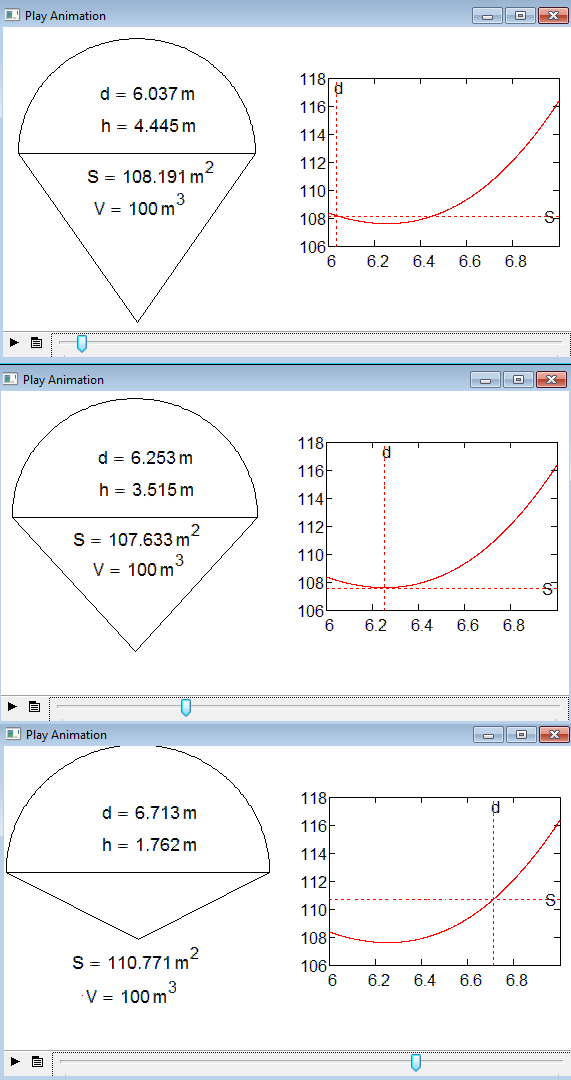This screenshot has width=571, height=1080.
Task: Click 'V = 100 m3' in the d = 6.253 m window
Action: coord(138,569)
